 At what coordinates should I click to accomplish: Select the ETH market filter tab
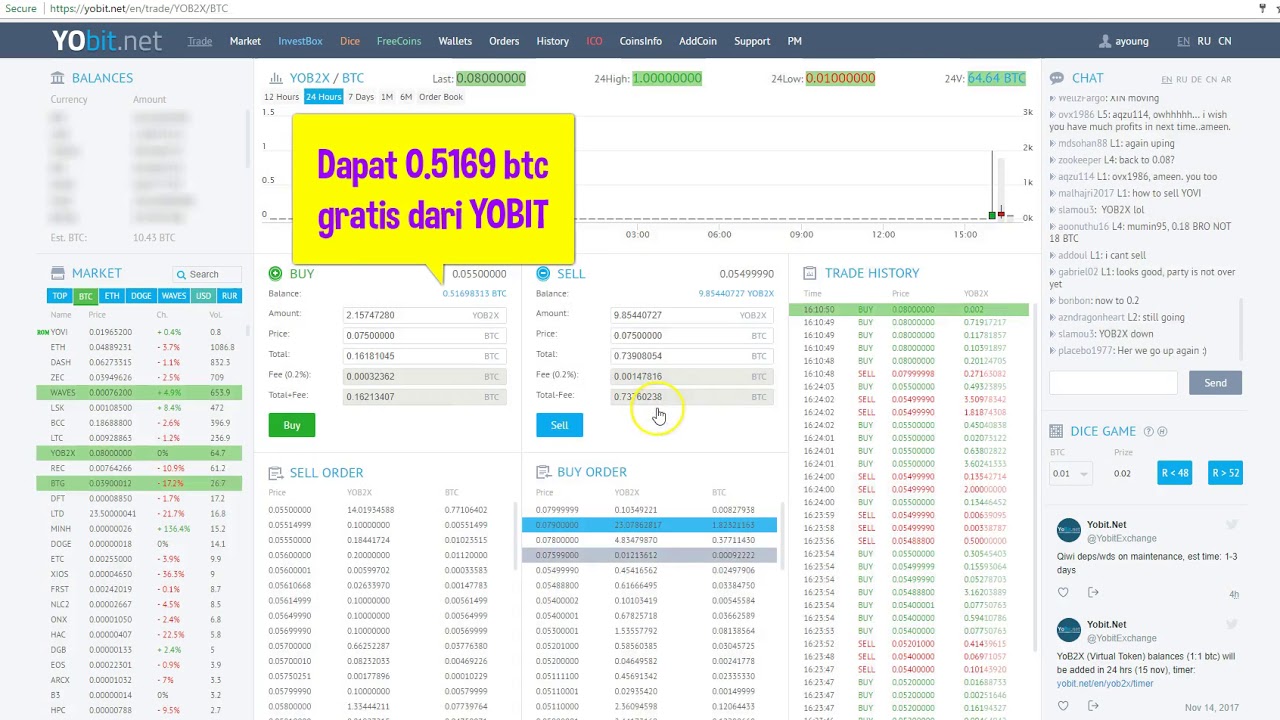(x=112, y=296)
